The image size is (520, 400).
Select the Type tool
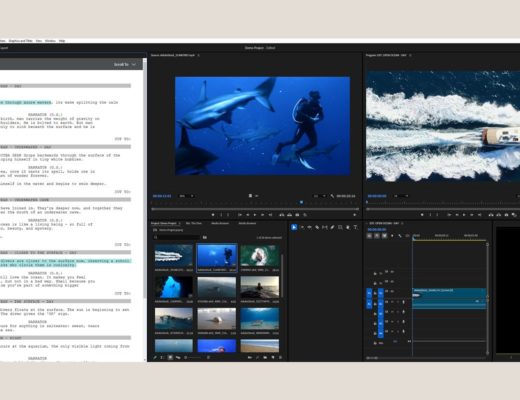355,227
